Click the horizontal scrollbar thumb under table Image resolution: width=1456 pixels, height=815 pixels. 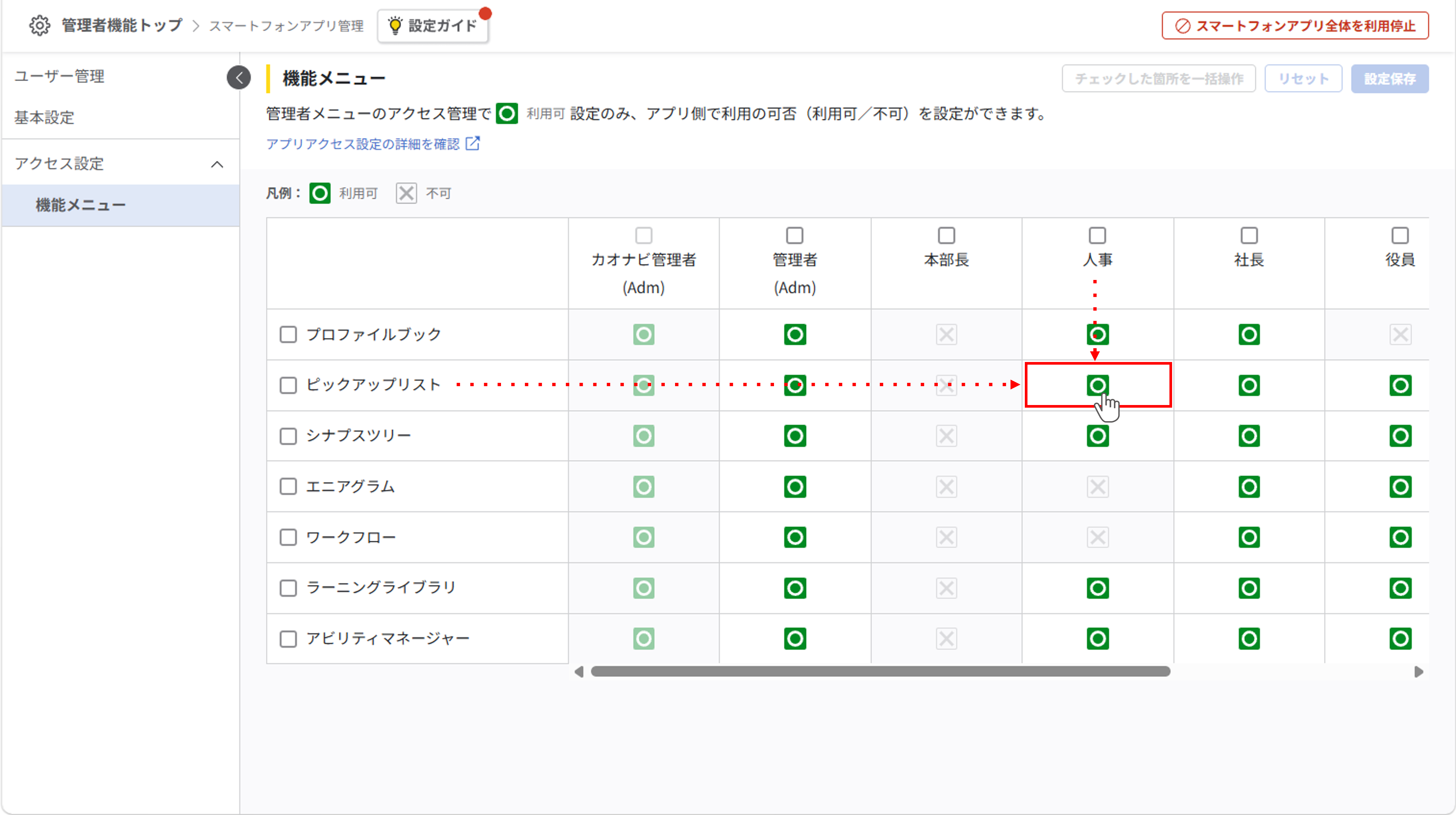[880, 671]
